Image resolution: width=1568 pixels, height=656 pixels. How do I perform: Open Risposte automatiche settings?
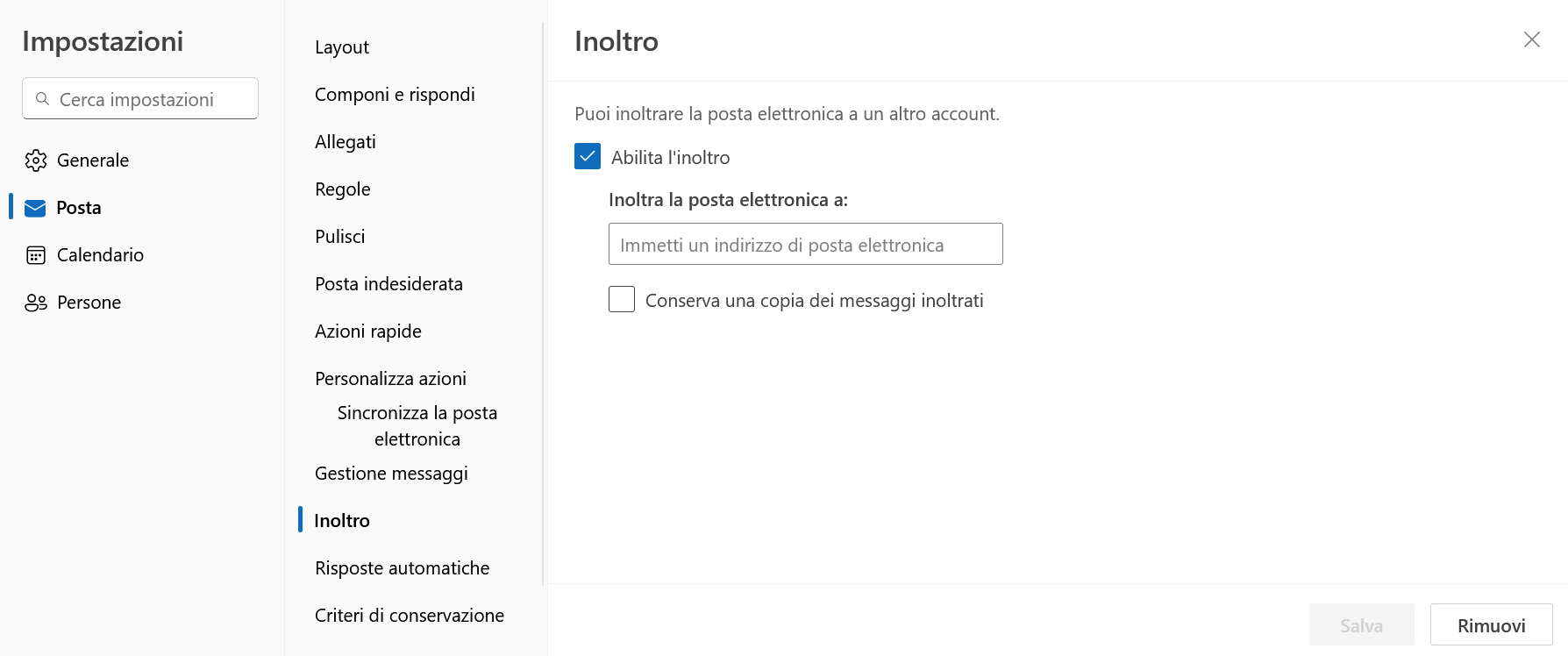coord(402,568)
